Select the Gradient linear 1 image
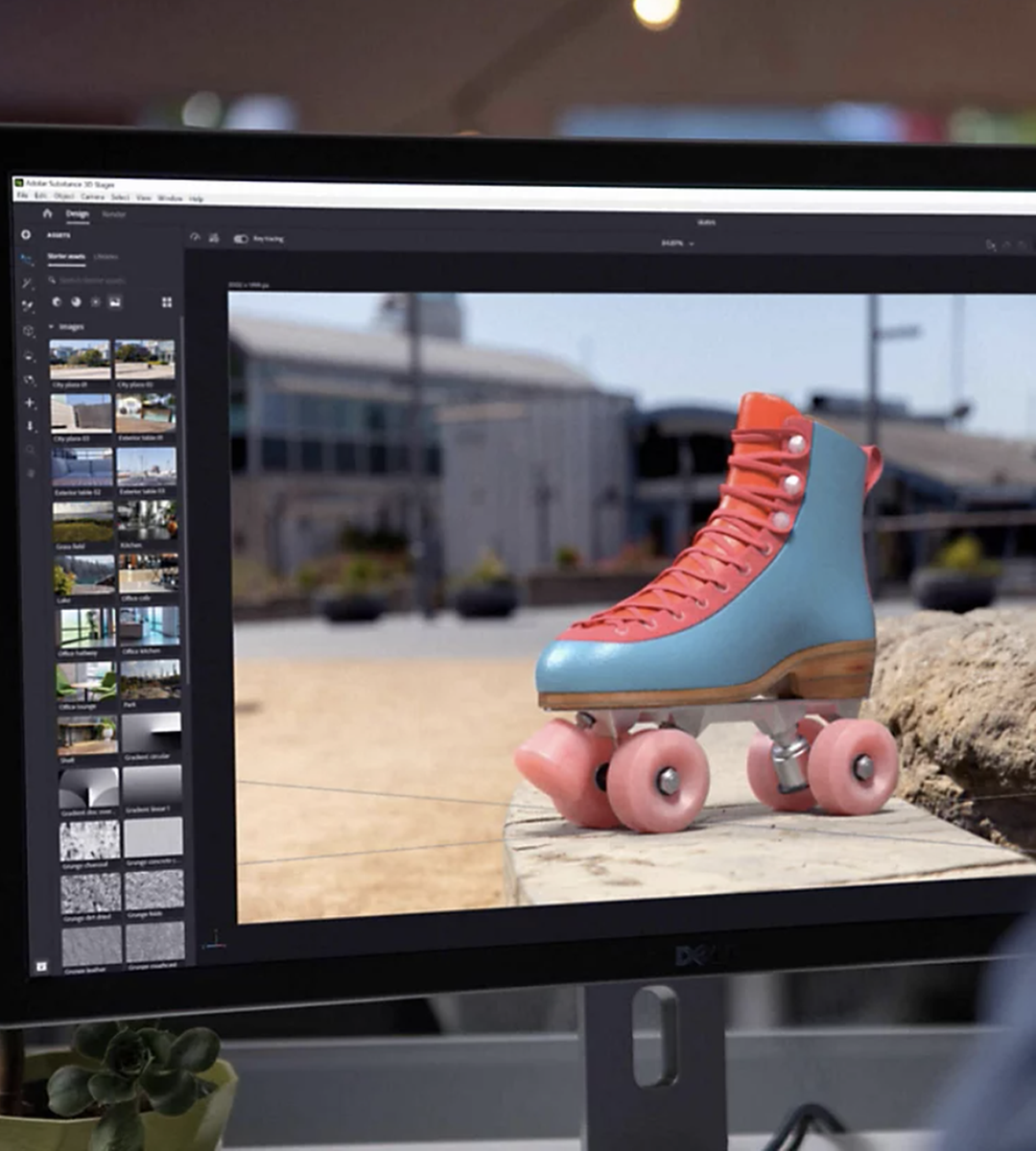The image size is (1036, 1151). click(153, 786)
